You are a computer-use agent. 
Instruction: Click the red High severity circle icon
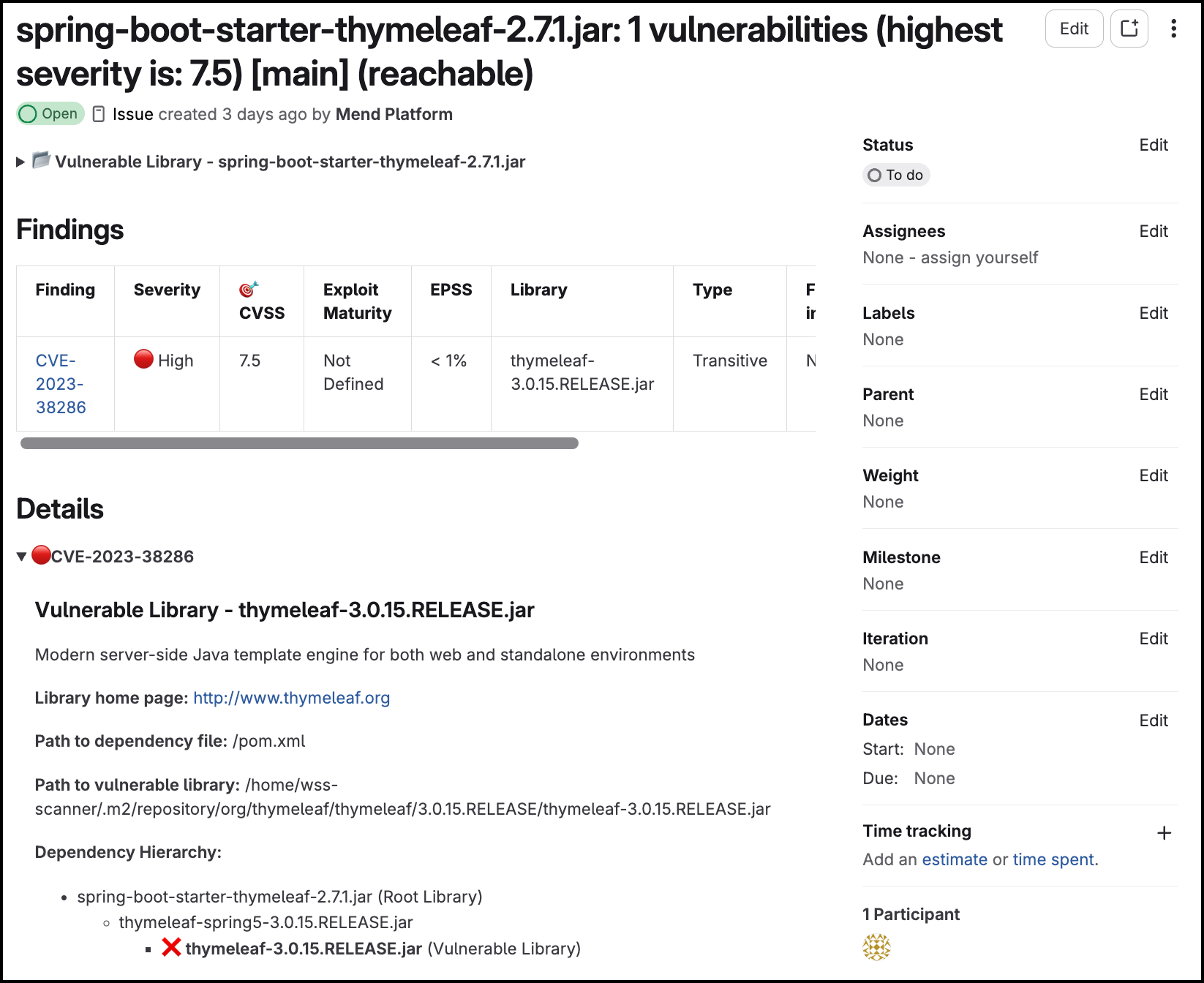click(x=143, y=359)
